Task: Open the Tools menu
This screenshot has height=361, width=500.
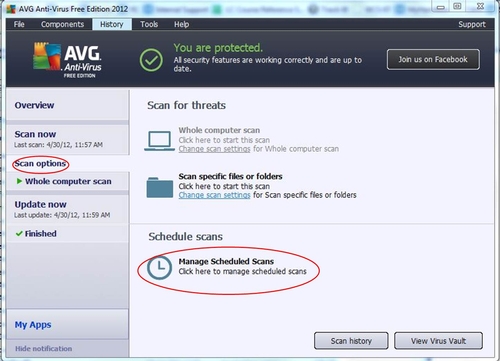Action: (149, 24)
